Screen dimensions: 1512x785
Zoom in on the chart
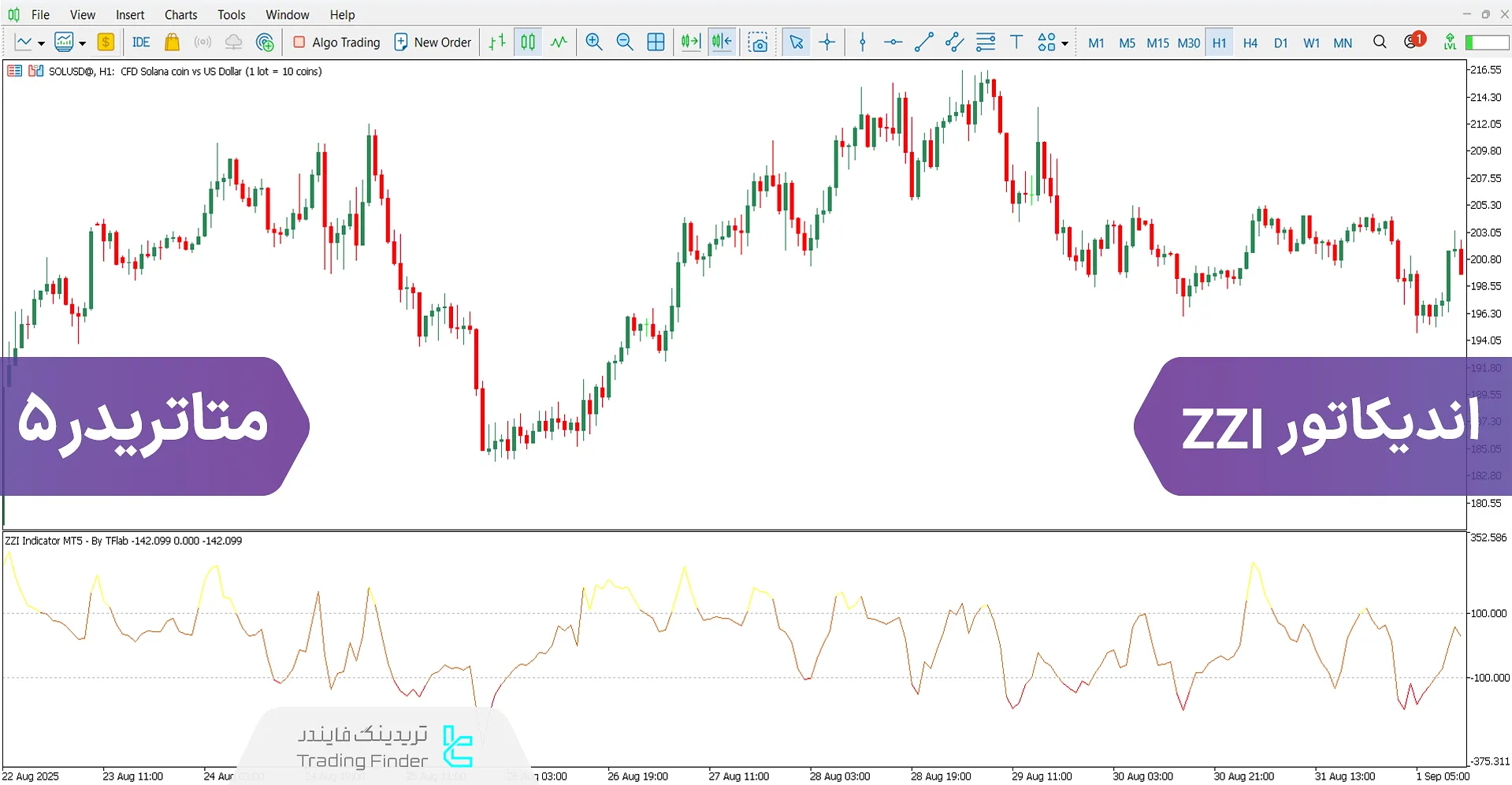pyautogui.click(x=594, y=43)
